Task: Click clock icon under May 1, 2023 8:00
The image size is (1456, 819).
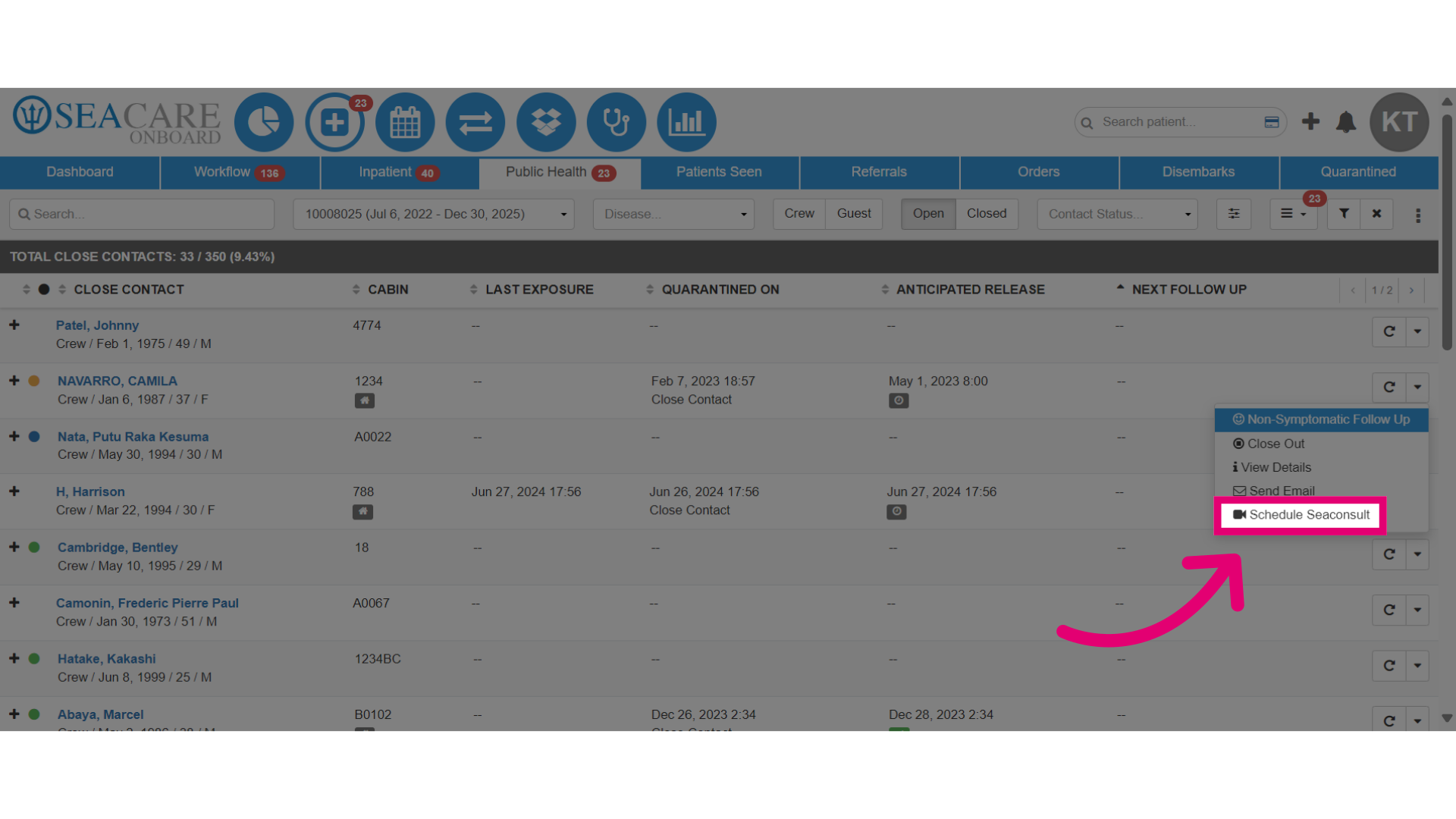Action: pyautogui.click(x=899, y=400)
